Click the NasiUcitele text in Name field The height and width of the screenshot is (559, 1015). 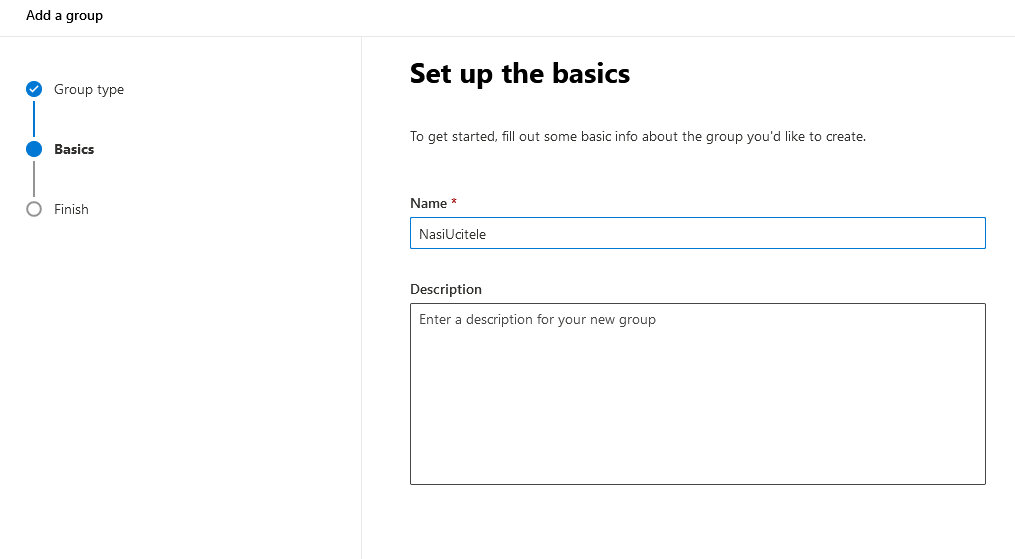[x=452, y=234]
